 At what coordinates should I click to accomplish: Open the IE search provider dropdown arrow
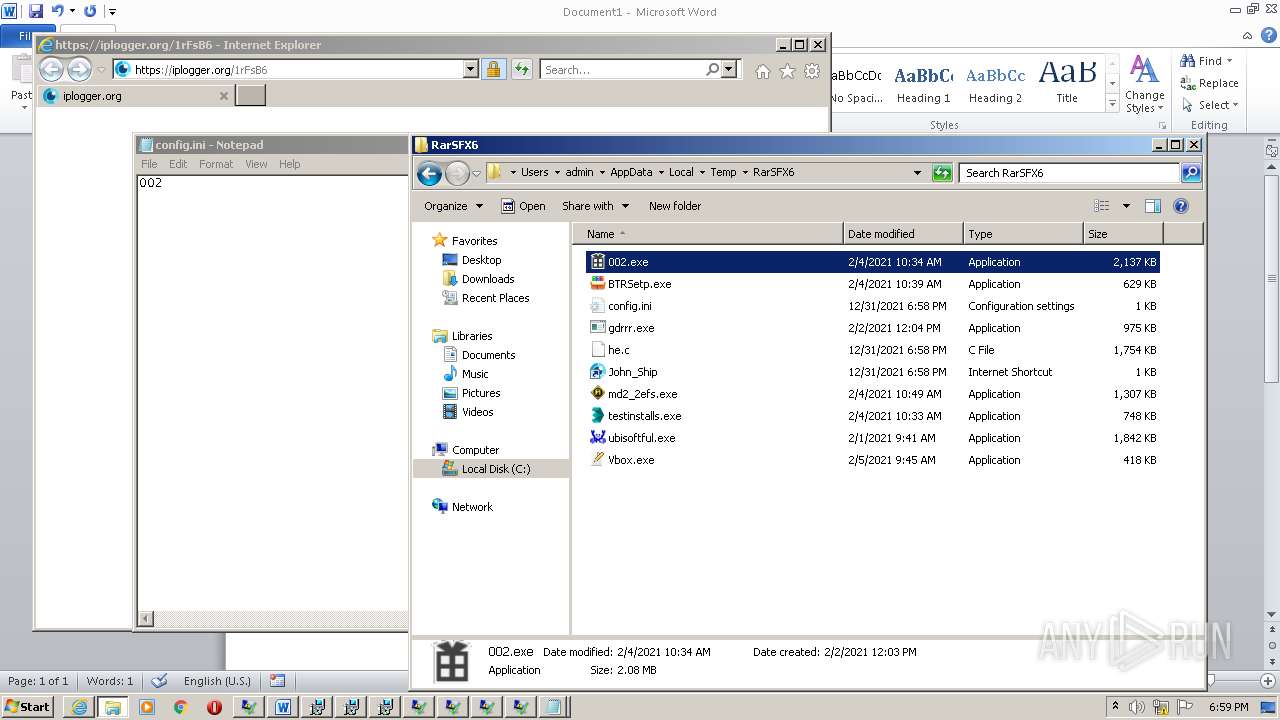(729, 69)
